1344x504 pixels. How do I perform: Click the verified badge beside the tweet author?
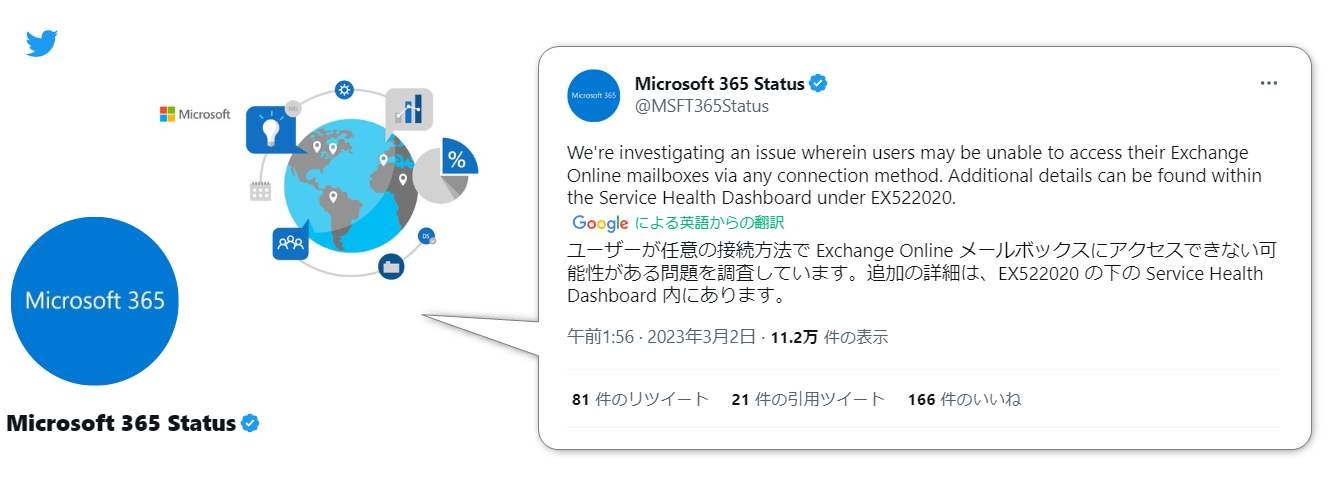[818, 84]
